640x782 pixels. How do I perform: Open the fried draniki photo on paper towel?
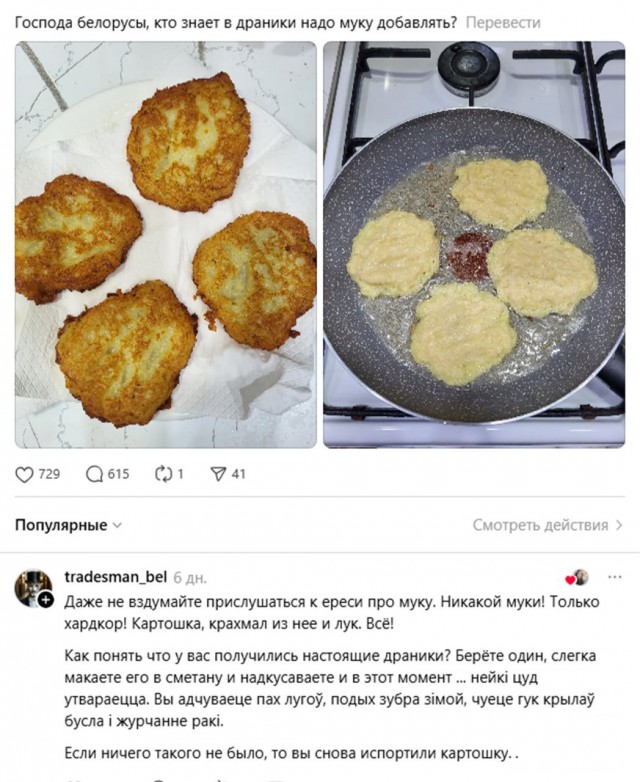(x=165, y=244)
